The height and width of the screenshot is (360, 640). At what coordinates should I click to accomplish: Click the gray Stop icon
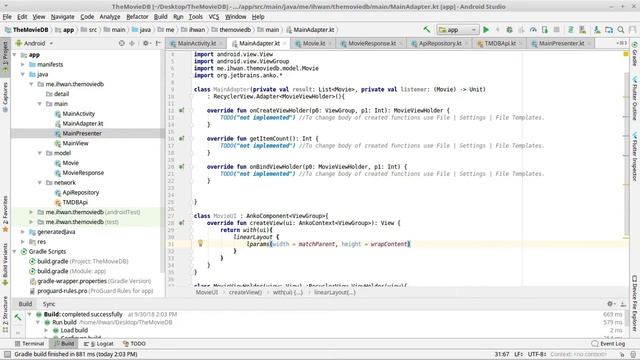556,29
